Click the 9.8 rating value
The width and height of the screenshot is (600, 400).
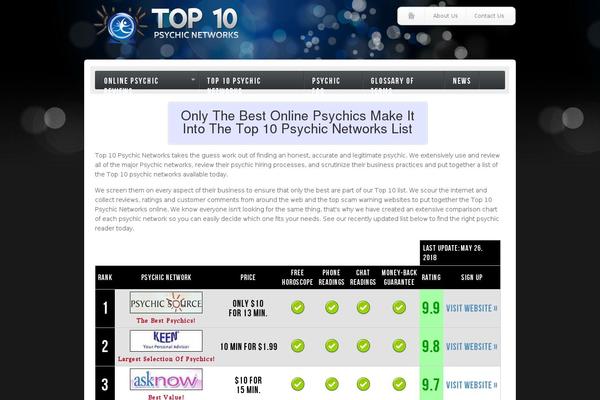[430, 346]
